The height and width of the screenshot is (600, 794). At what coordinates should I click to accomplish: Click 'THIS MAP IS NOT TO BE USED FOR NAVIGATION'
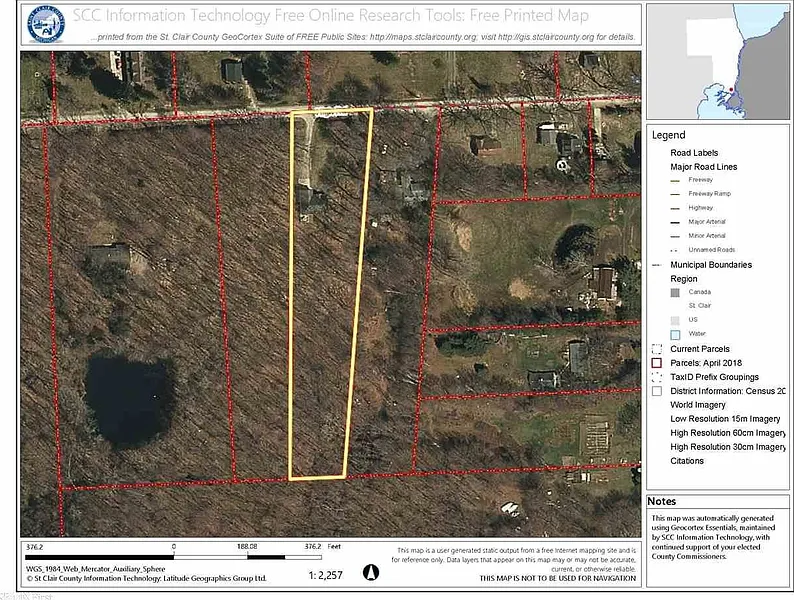[558, 578]
